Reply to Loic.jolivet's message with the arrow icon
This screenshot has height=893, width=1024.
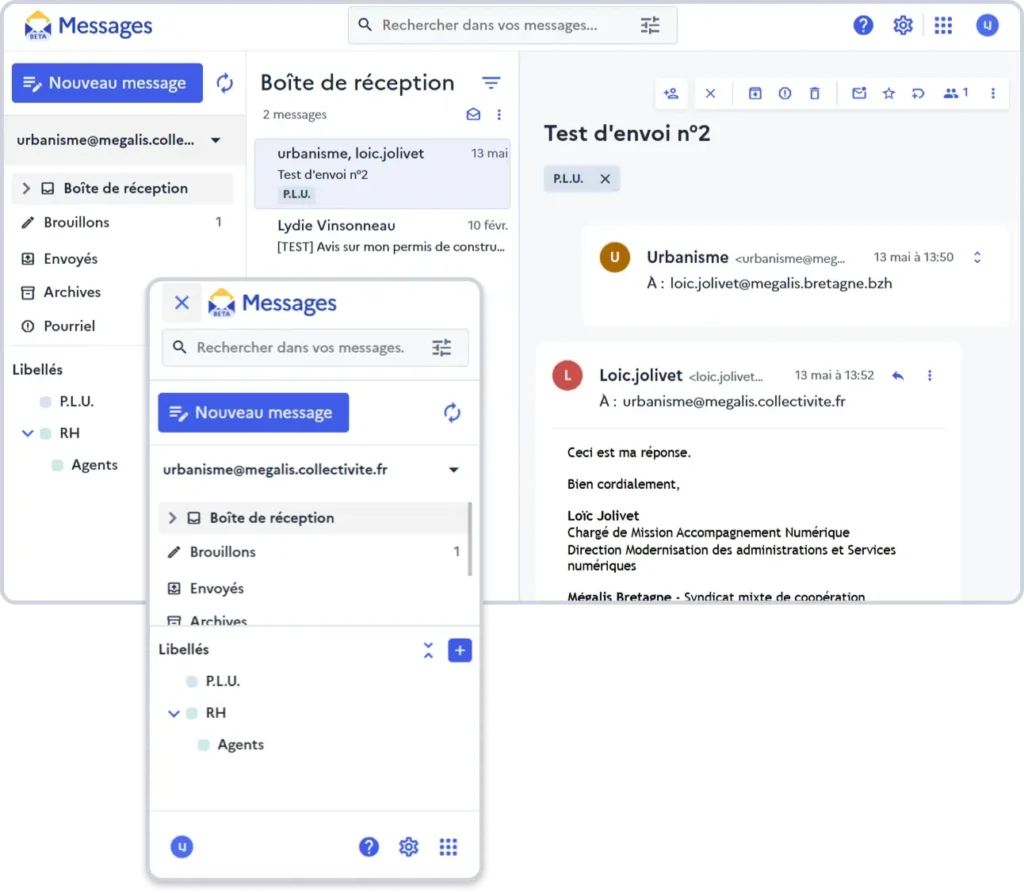(898, 376)
